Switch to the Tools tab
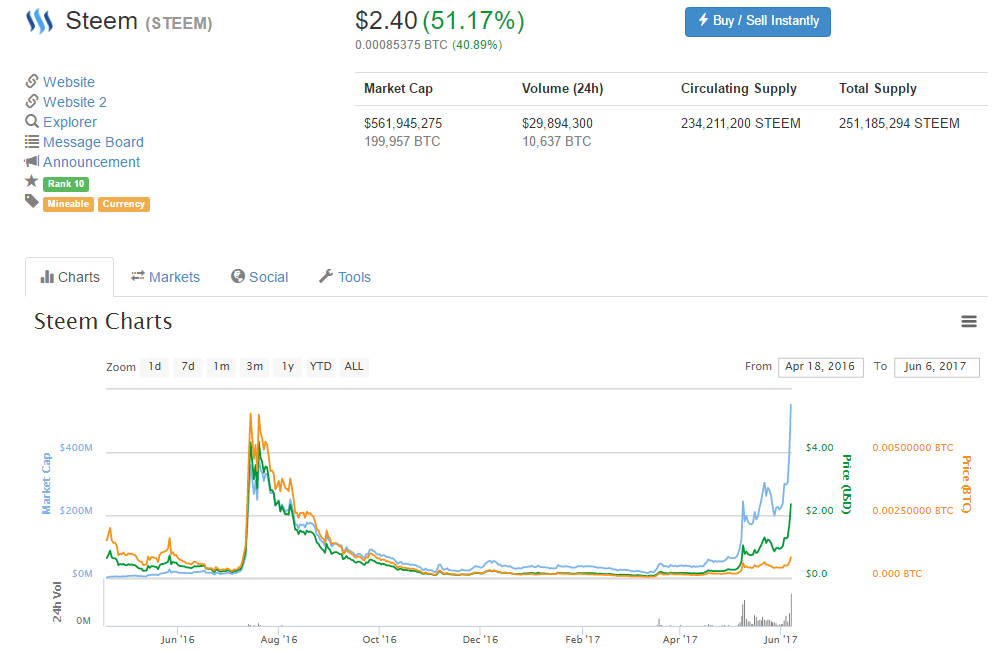 click(345, 277)
